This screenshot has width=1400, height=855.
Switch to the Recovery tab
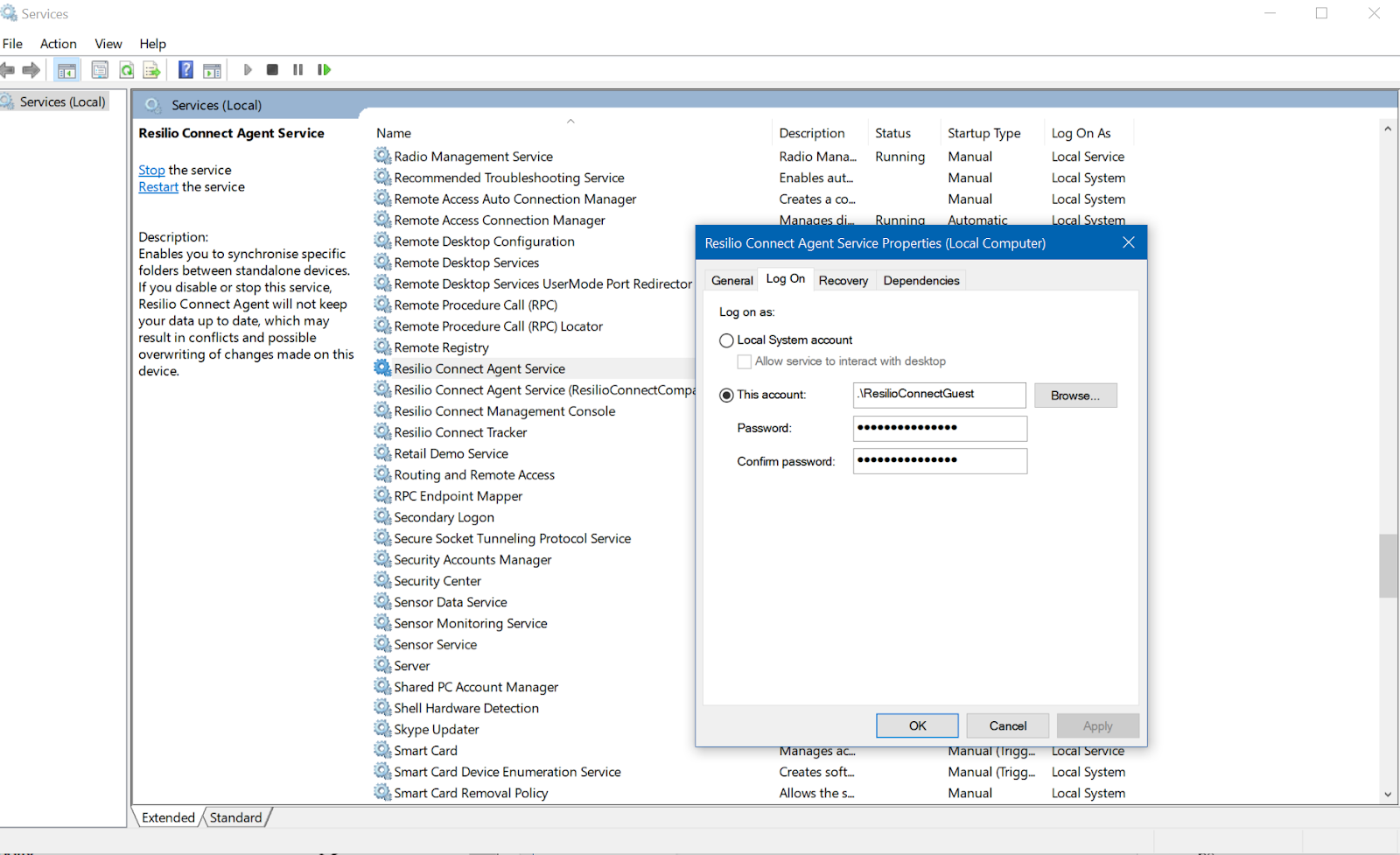coord(843,281)
